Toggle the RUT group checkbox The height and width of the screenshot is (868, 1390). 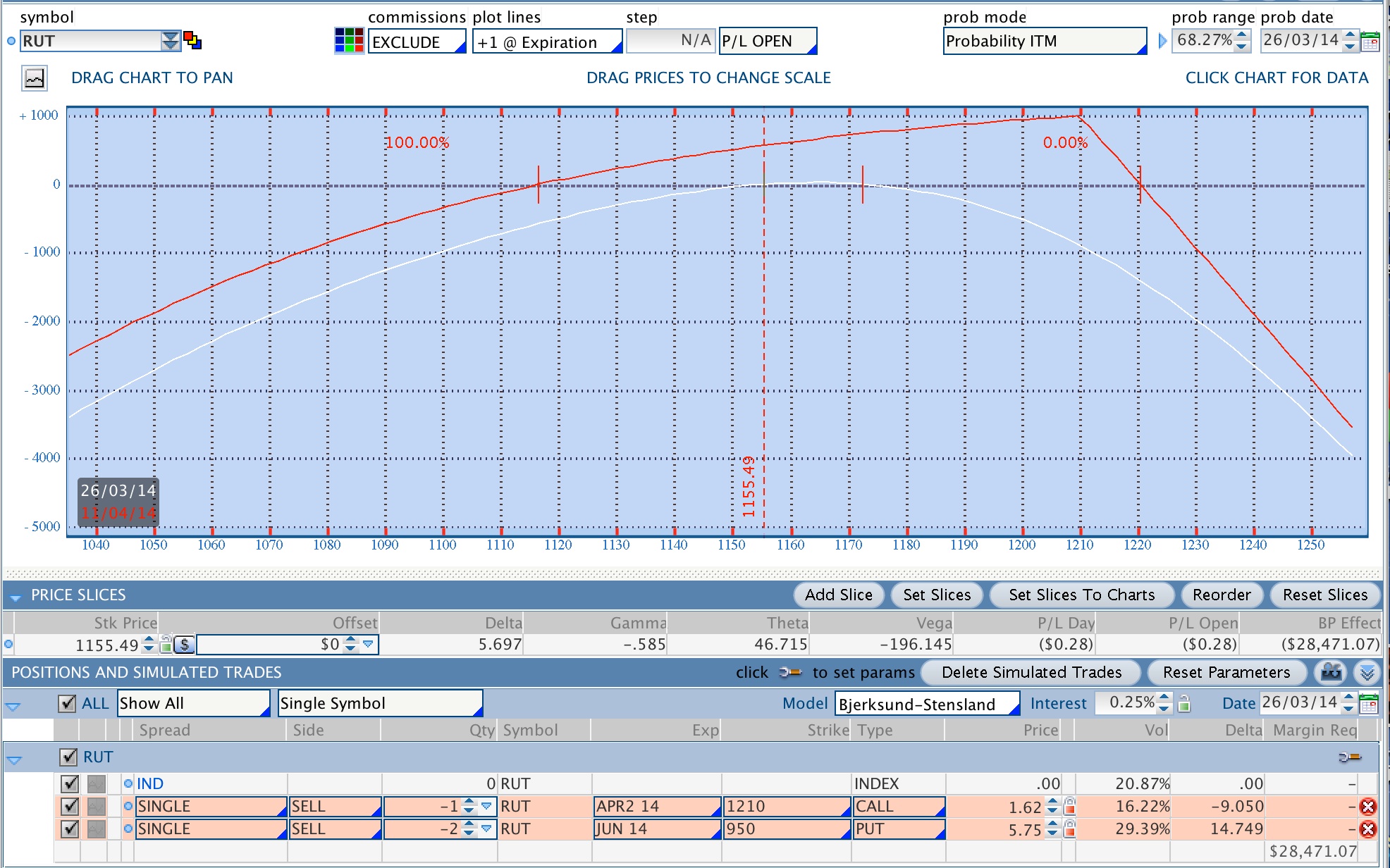[68, 757]
